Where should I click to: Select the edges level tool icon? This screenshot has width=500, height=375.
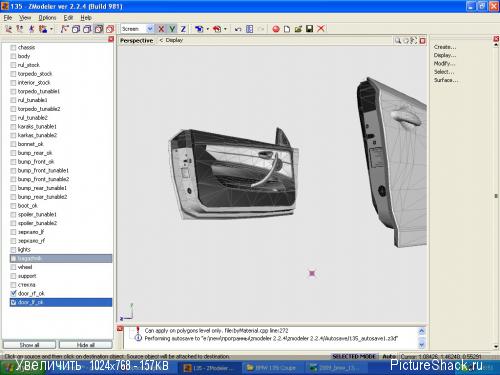[20, 29]
